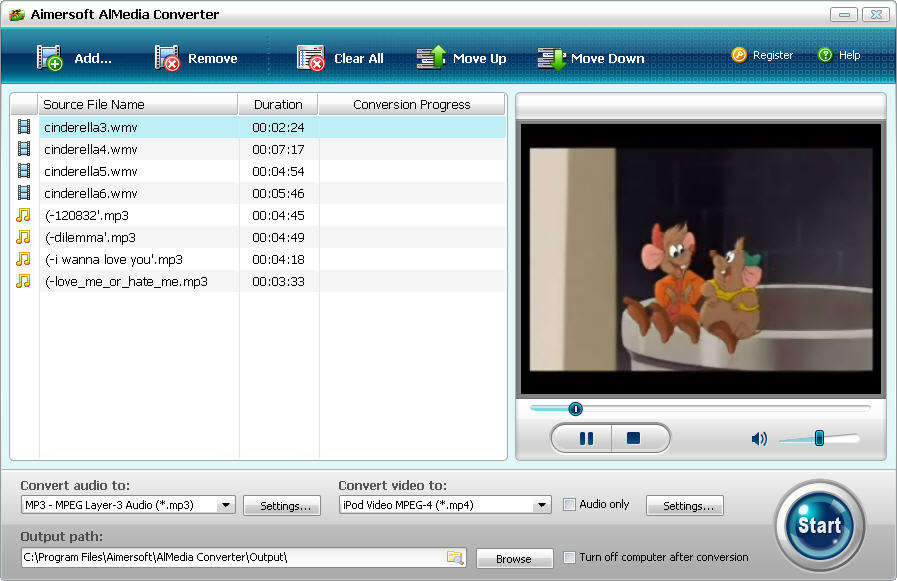Click the Add... toolbar label
This screenshot has width=897, height=581.
click(x=93, y=58)
